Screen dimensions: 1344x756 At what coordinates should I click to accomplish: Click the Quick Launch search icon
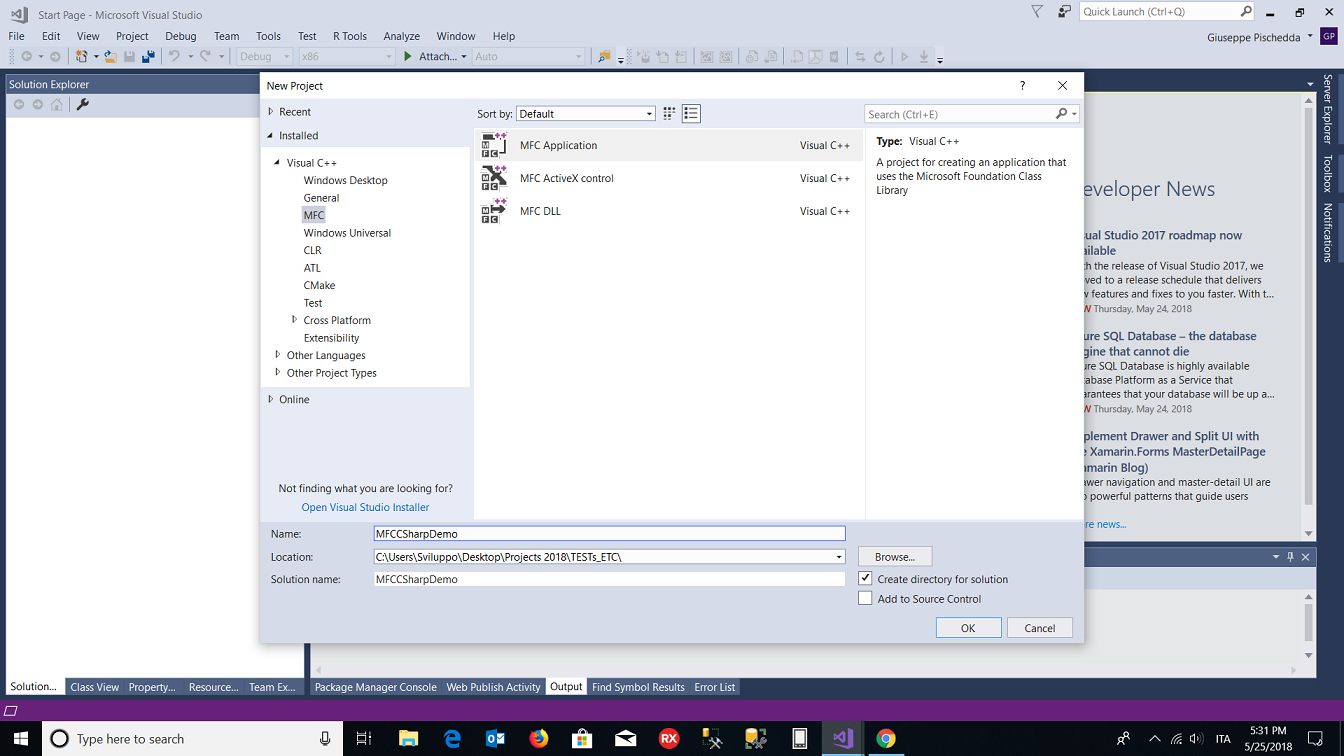click(x=1246, y=12)
